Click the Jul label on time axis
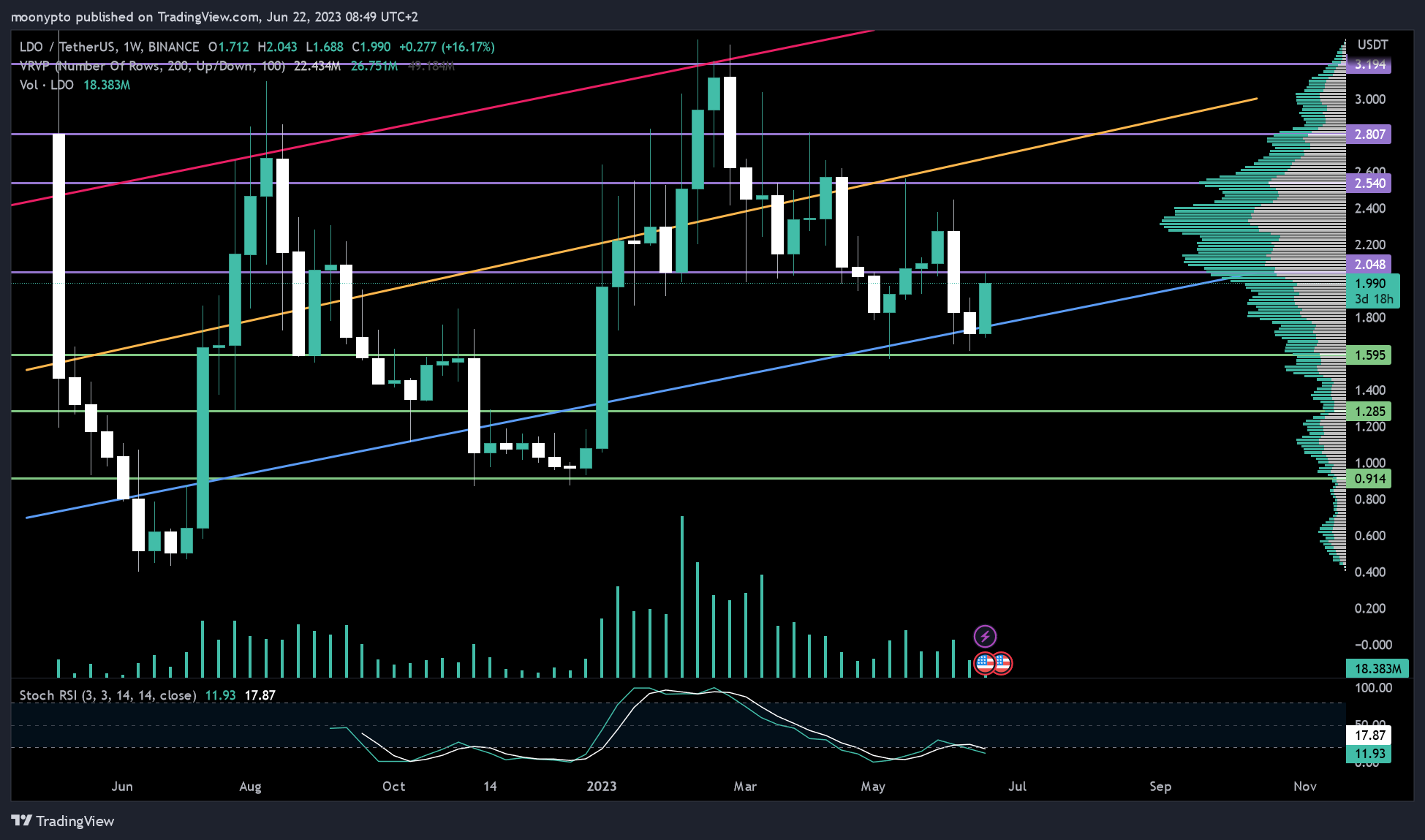1425x840 pixels. click(1017, 787)
